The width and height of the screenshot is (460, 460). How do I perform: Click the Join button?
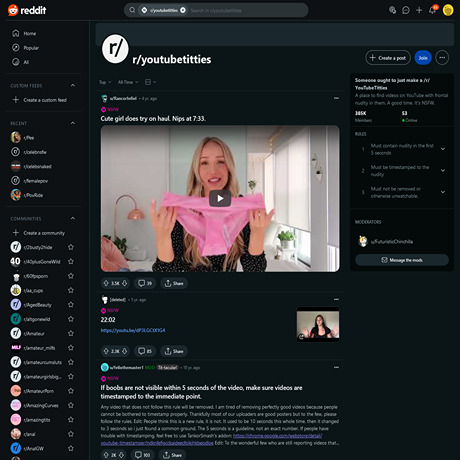(423, 58)
